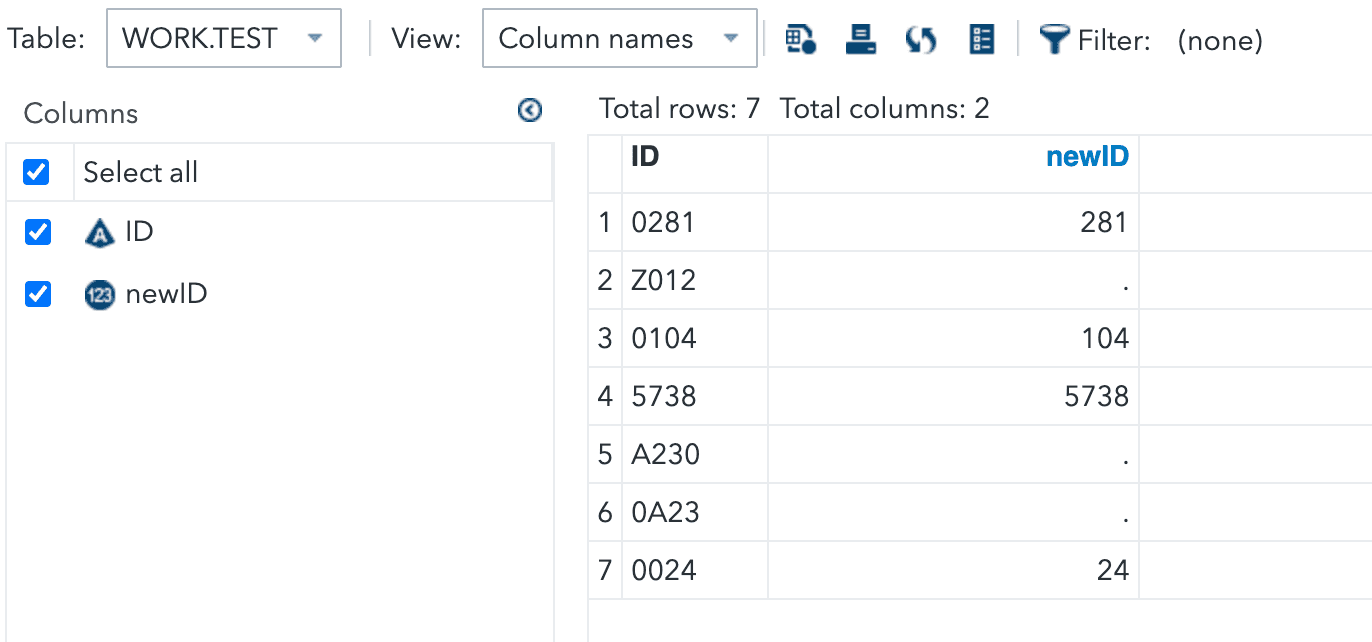Screen dimensions: 1372x642
Task: Click the character type icon beside ID
Action: [100, 231]
